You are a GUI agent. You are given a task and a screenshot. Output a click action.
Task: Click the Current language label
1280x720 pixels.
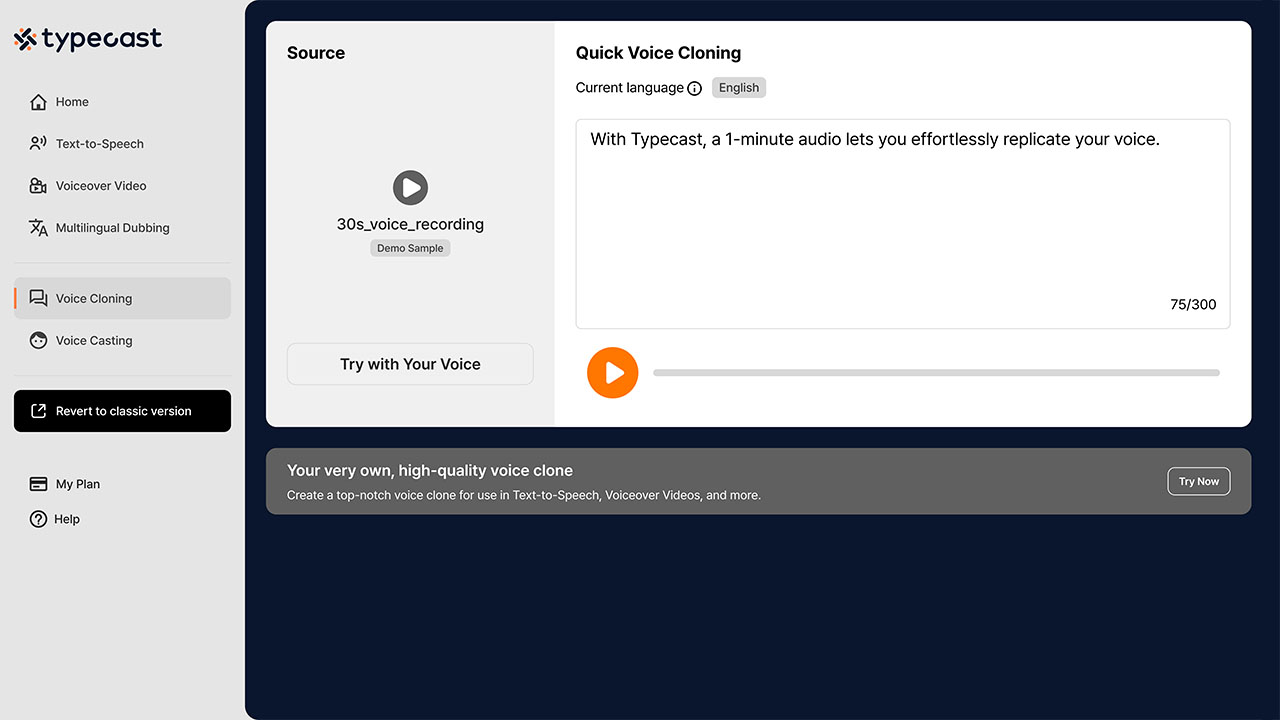[x=630, y=88]
